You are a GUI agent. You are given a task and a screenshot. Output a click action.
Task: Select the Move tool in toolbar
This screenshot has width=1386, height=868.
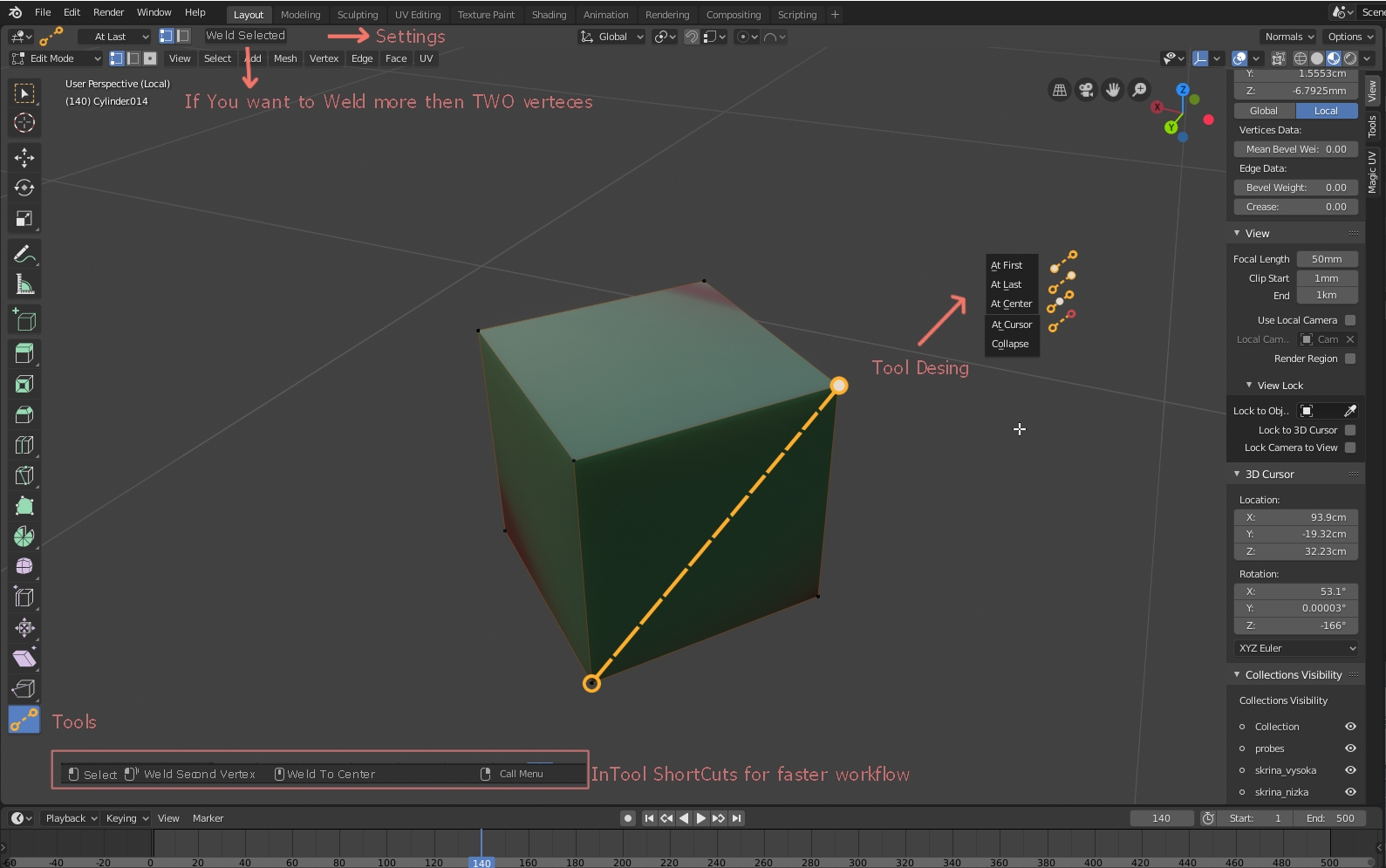pyautogui.click(x=24, y=157)
